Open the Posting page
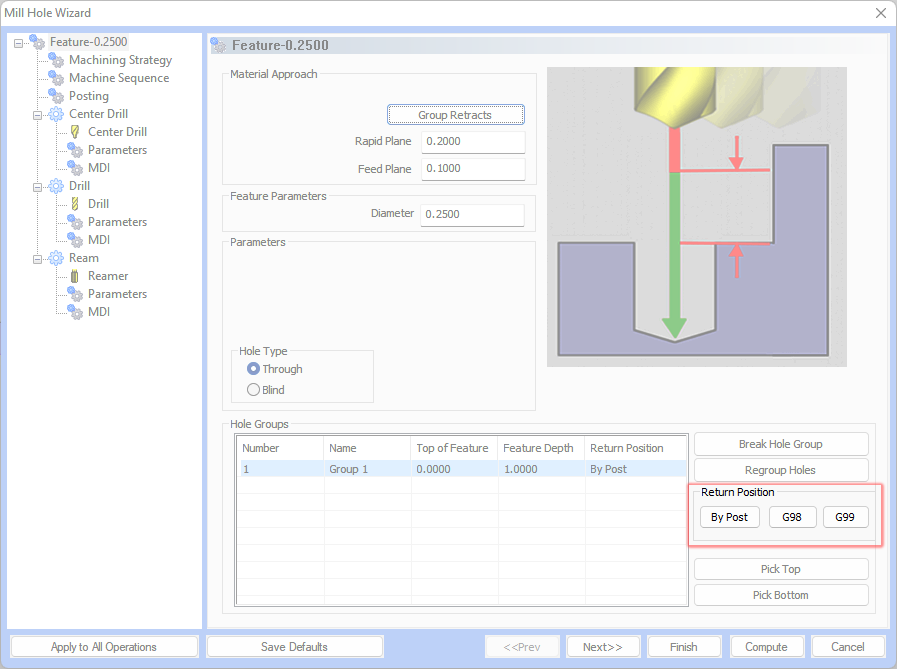The width and height of the screenshot is (897, 669). click(x=89, y=96)
